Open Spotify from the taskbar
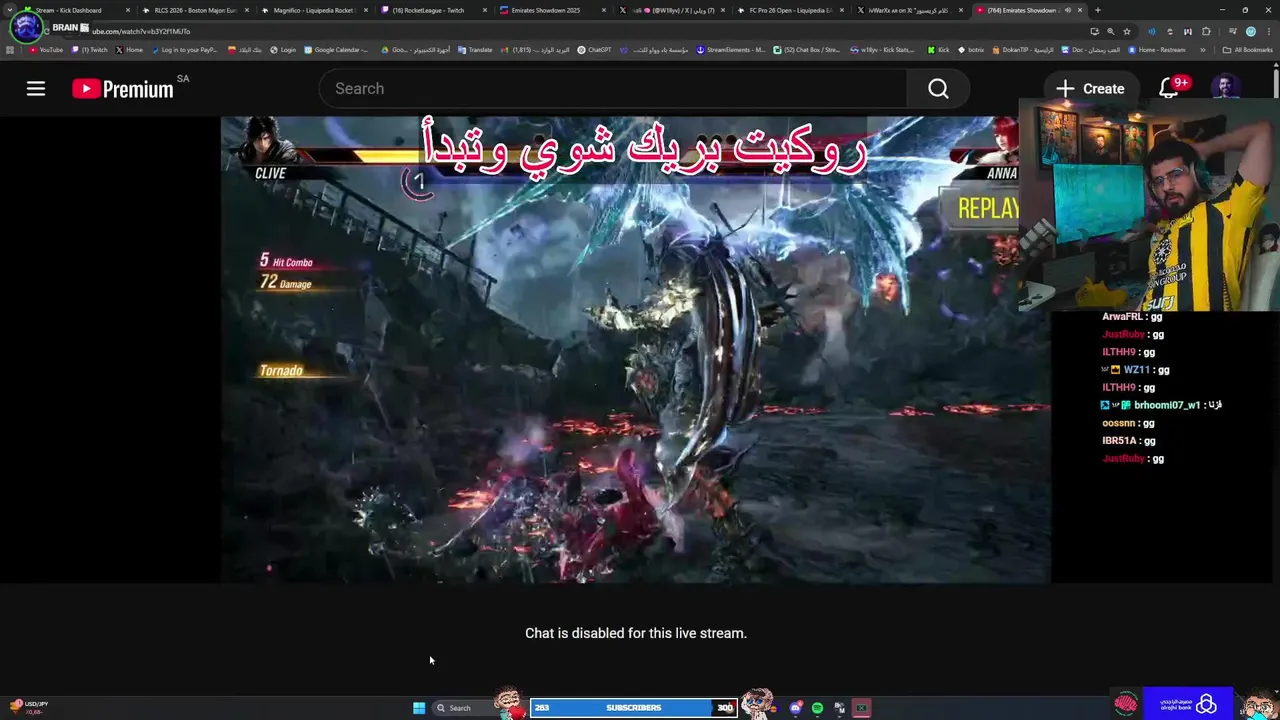The height and width of the screenshot is (720, 1280). pyautogui.click(x=818, y=708)
